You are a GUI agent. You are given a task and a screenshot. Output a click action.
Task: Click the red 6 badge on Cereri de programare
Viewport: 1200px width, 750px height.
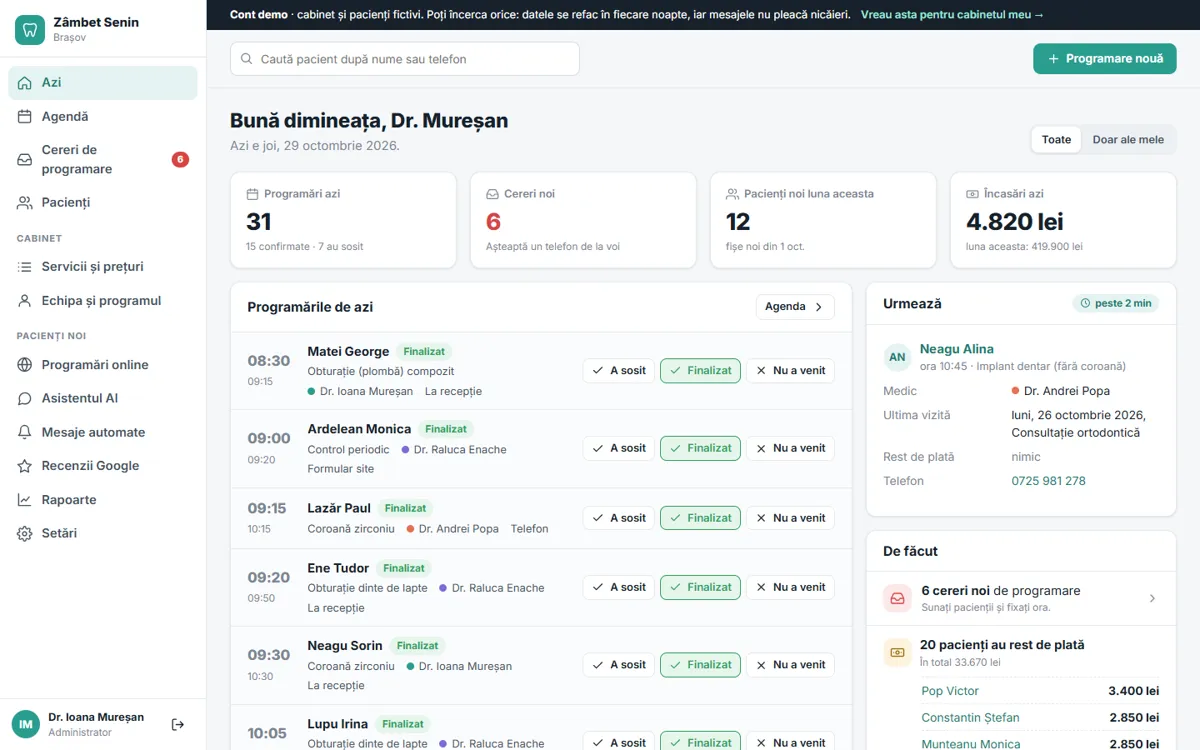coord(180,159)
